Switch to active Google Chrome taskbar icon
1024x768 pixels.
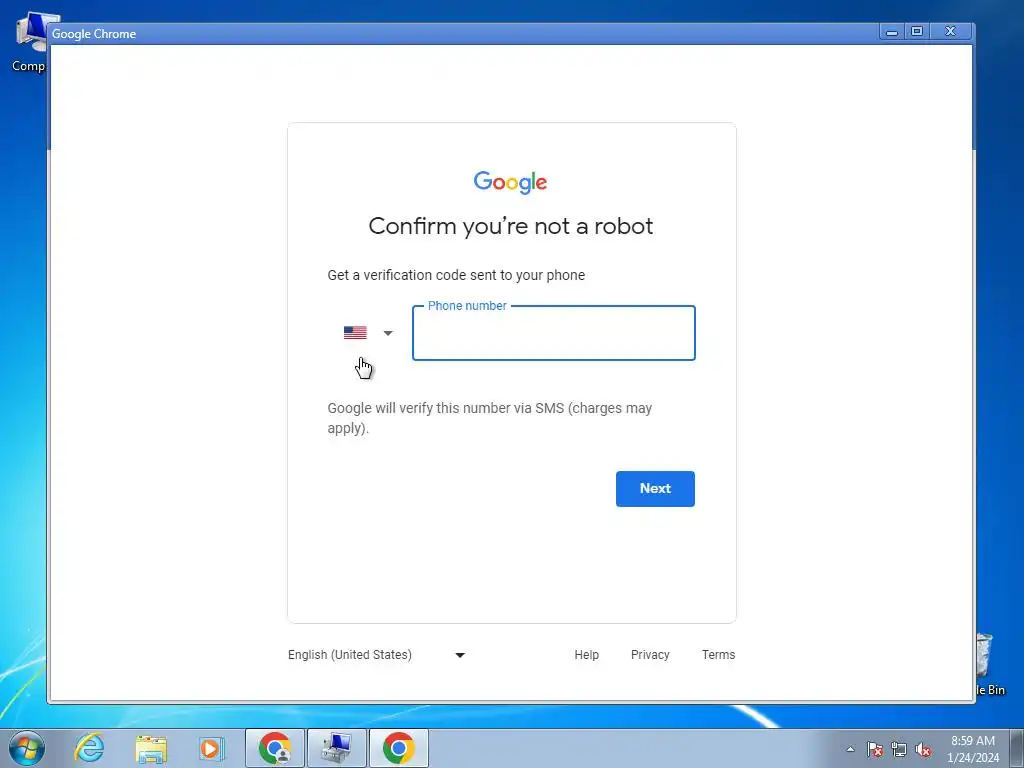click(x=399, y=748)
